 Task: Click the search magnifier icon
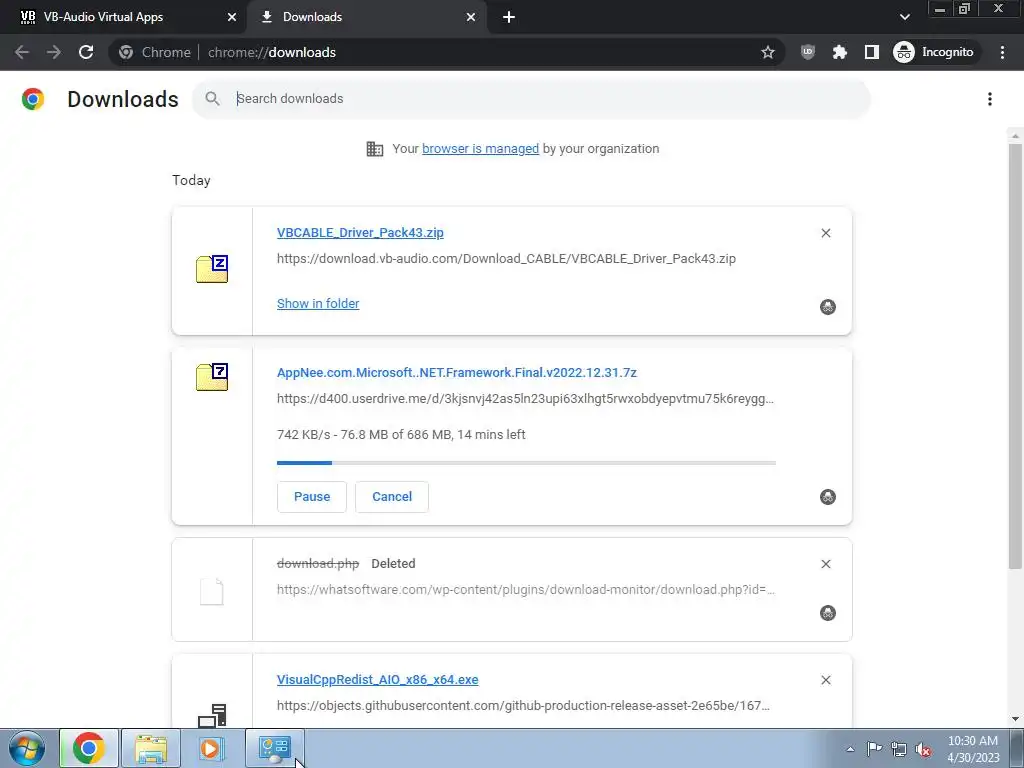(212, 99)
